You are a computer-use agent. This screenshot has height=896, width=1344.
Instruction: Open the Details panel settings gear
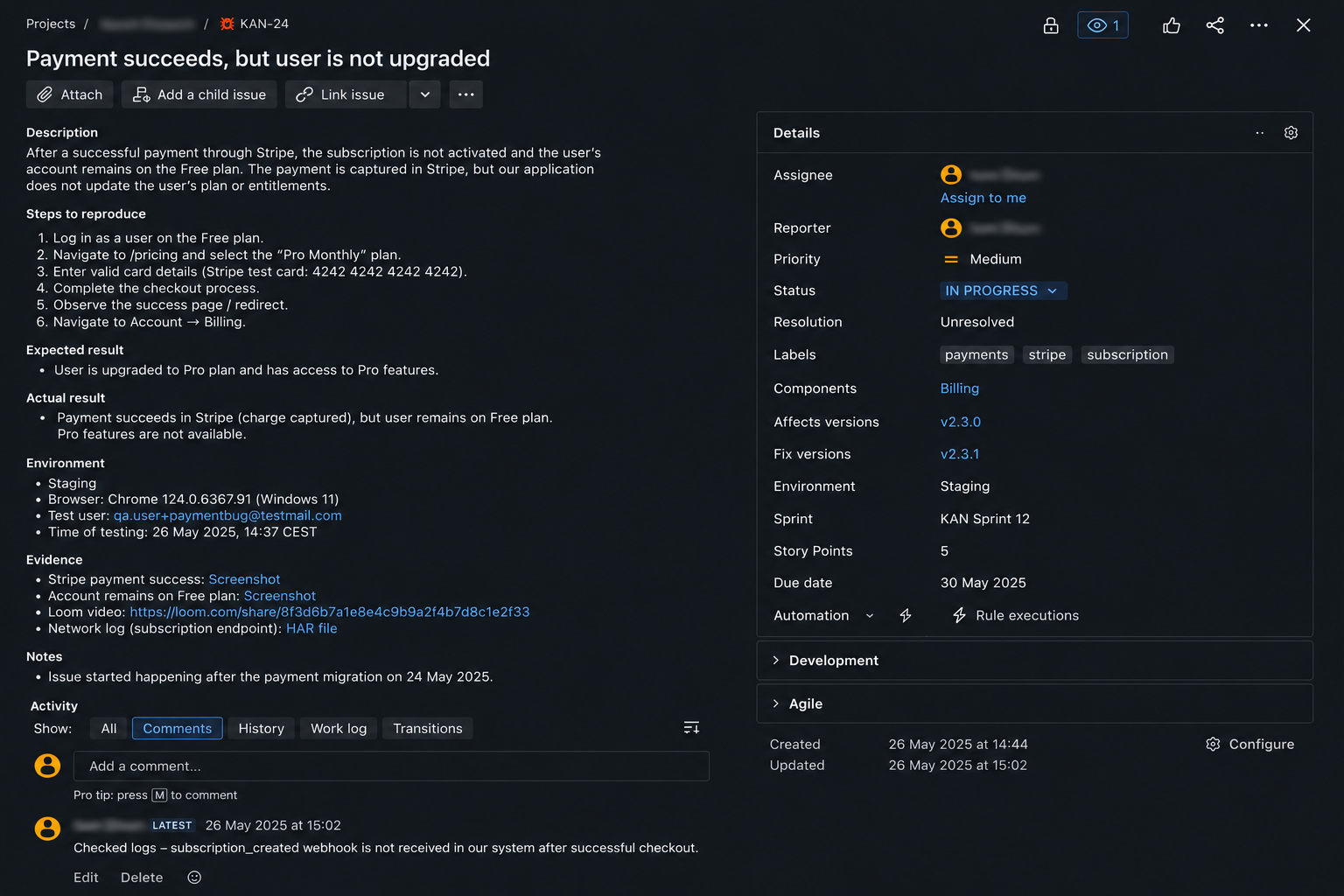coord(1291,133)
